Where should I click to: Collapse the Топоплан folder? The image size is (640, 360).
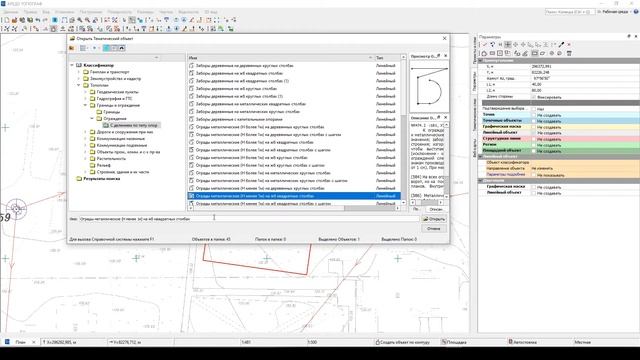[x=79, y=85]
